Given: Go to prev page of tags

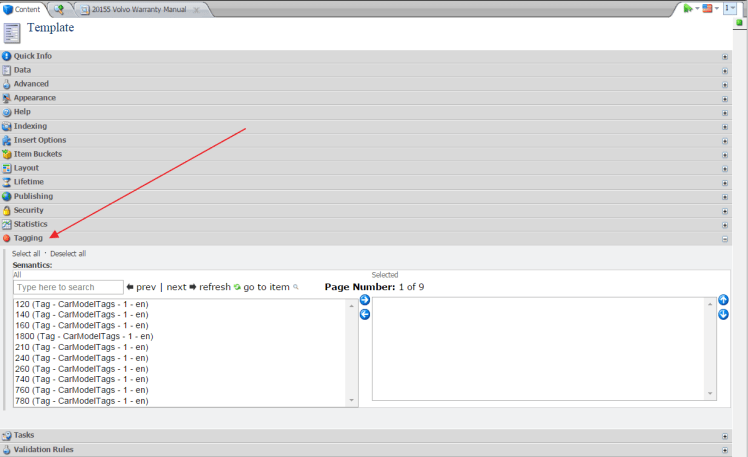Looking at the screenshot, I should [x=142, y=287].
